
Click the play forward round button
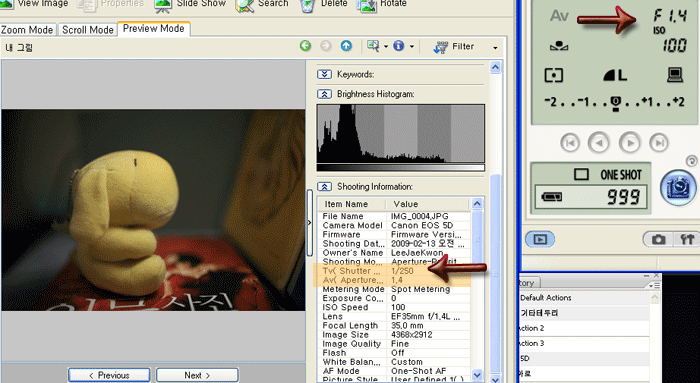(x=629, y=143)
